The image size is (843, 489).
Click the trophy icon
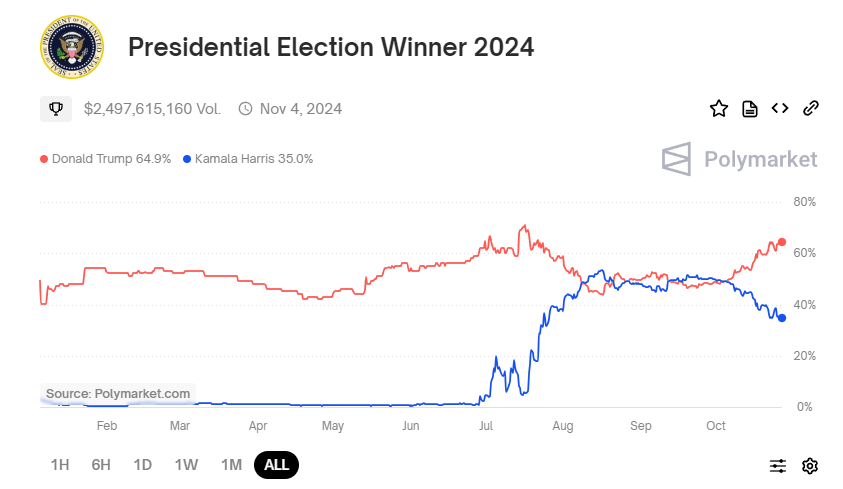[56, 108]
